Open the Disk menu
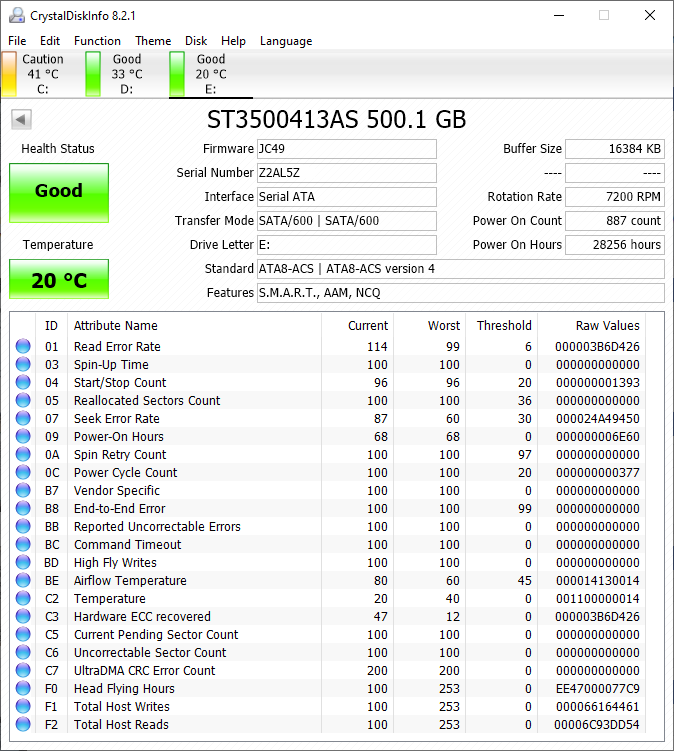 [x=196, y=41]
